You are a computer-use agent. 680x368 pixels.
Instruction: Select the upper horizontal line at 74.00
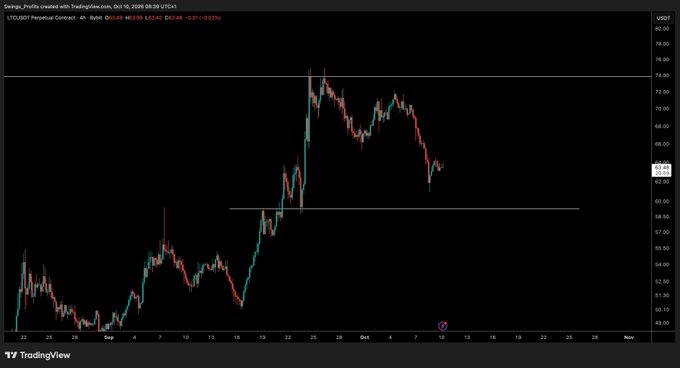coord(327,76)
